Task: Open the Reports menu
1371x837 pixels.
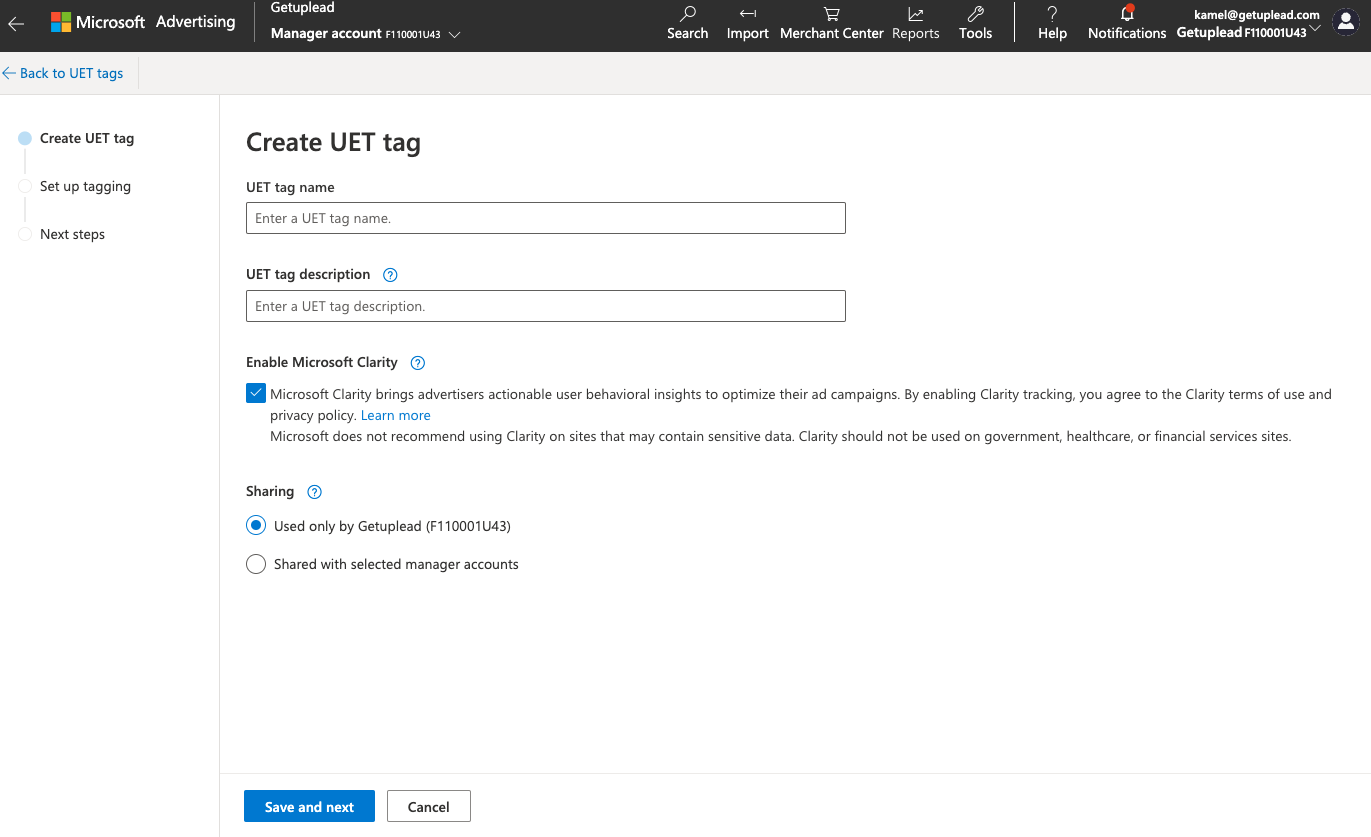Action: coord(915,24)
